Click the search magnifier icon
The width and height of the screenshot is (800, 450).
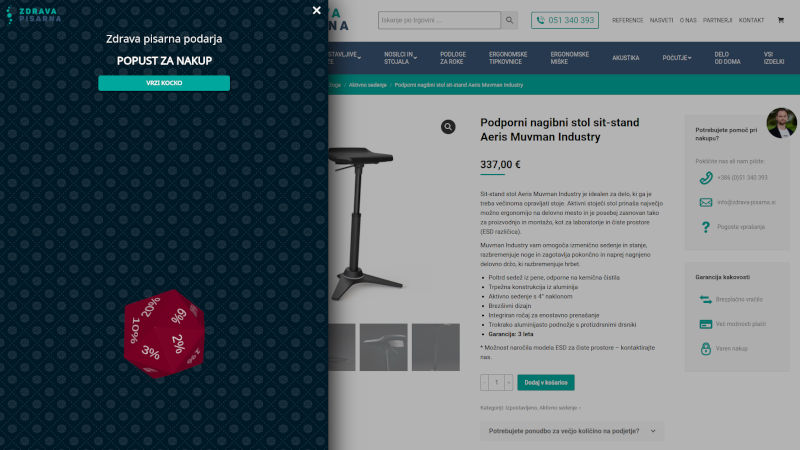coord(509,20)
